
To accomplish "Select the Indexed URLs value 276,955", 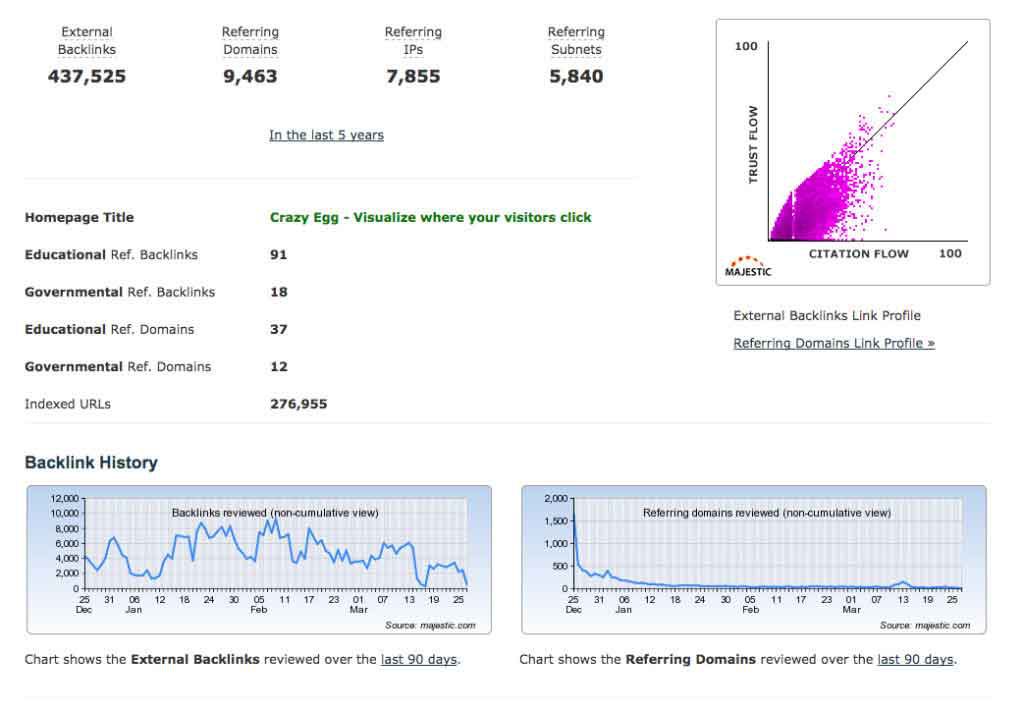I will pos(298,404).
